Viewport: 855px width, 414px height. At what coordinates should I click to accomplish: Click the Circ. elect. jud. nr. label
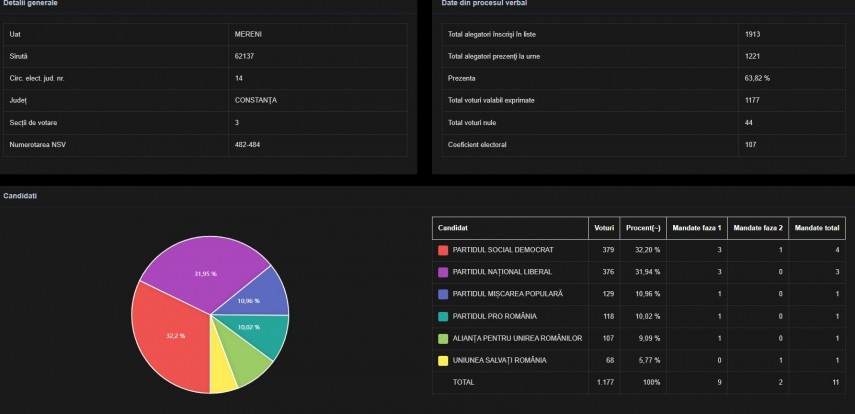(37, 79)
